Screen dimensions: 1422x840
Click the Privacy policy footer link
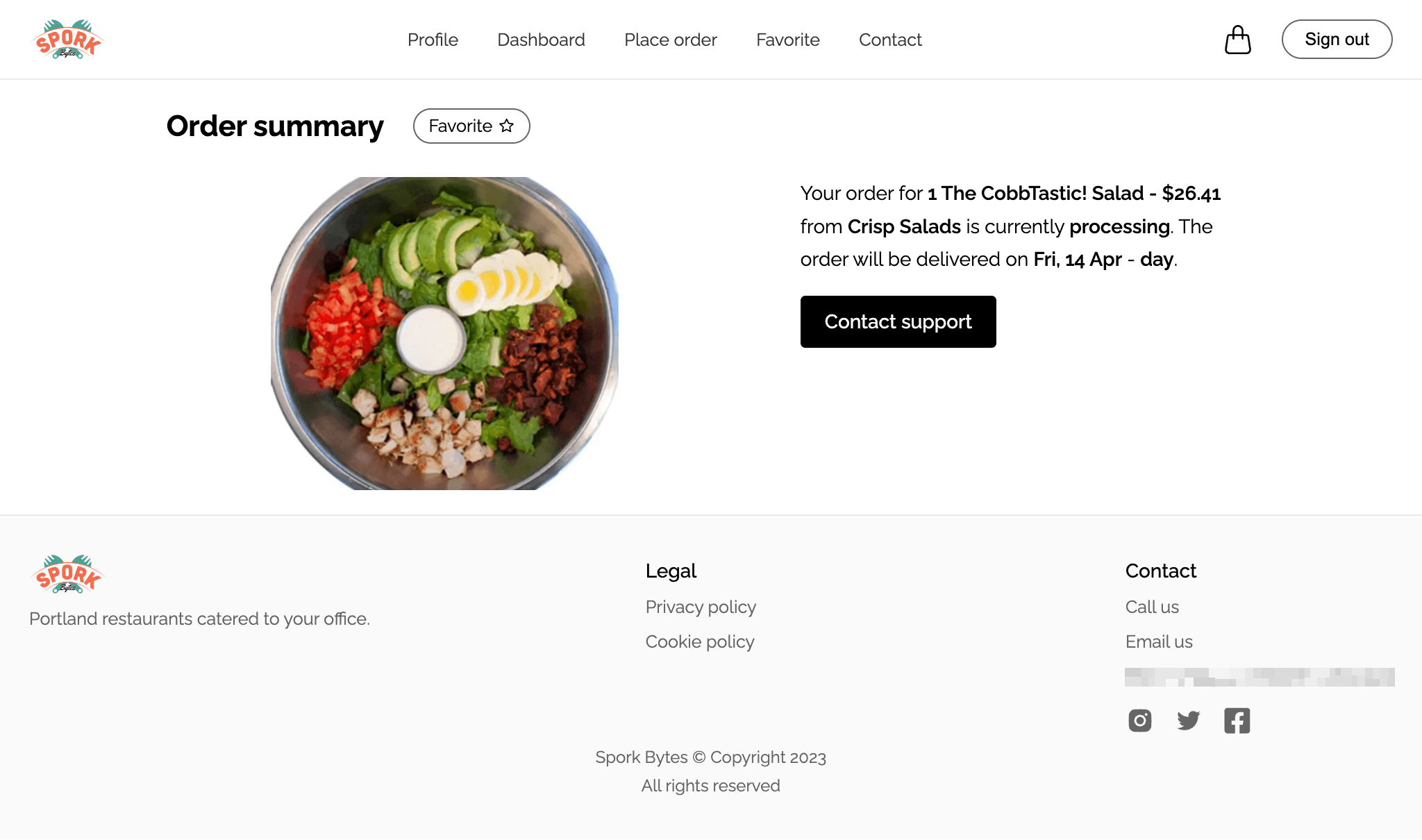(x=701, y=606)
